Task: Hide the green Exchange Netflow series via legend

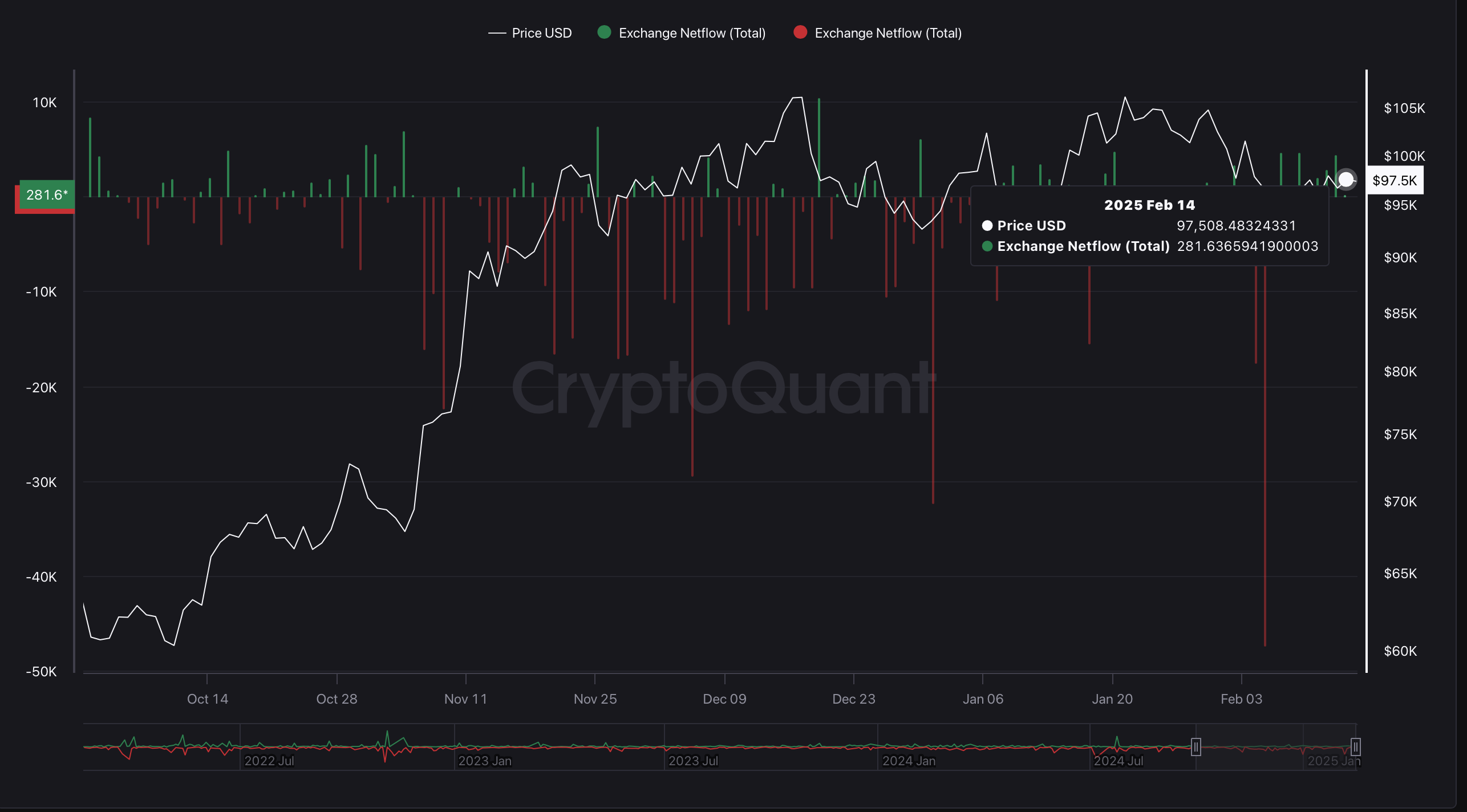Action: click(692, 33)
